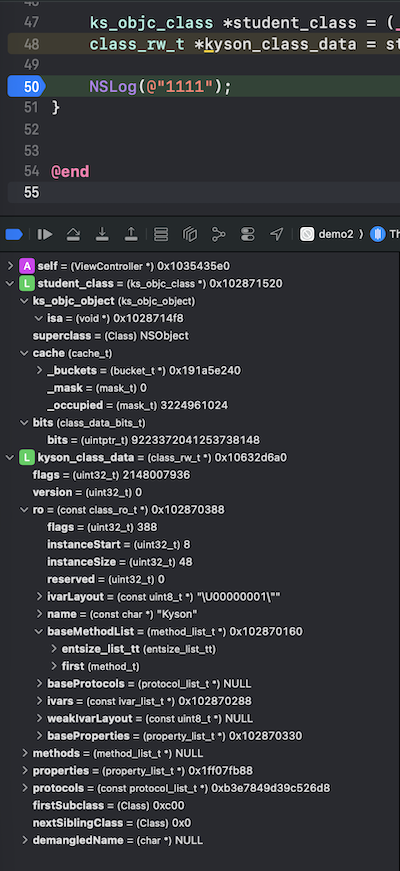Select the reserved = 0 row
Viewport: 400px width, 871px height.
pos(106,579)
